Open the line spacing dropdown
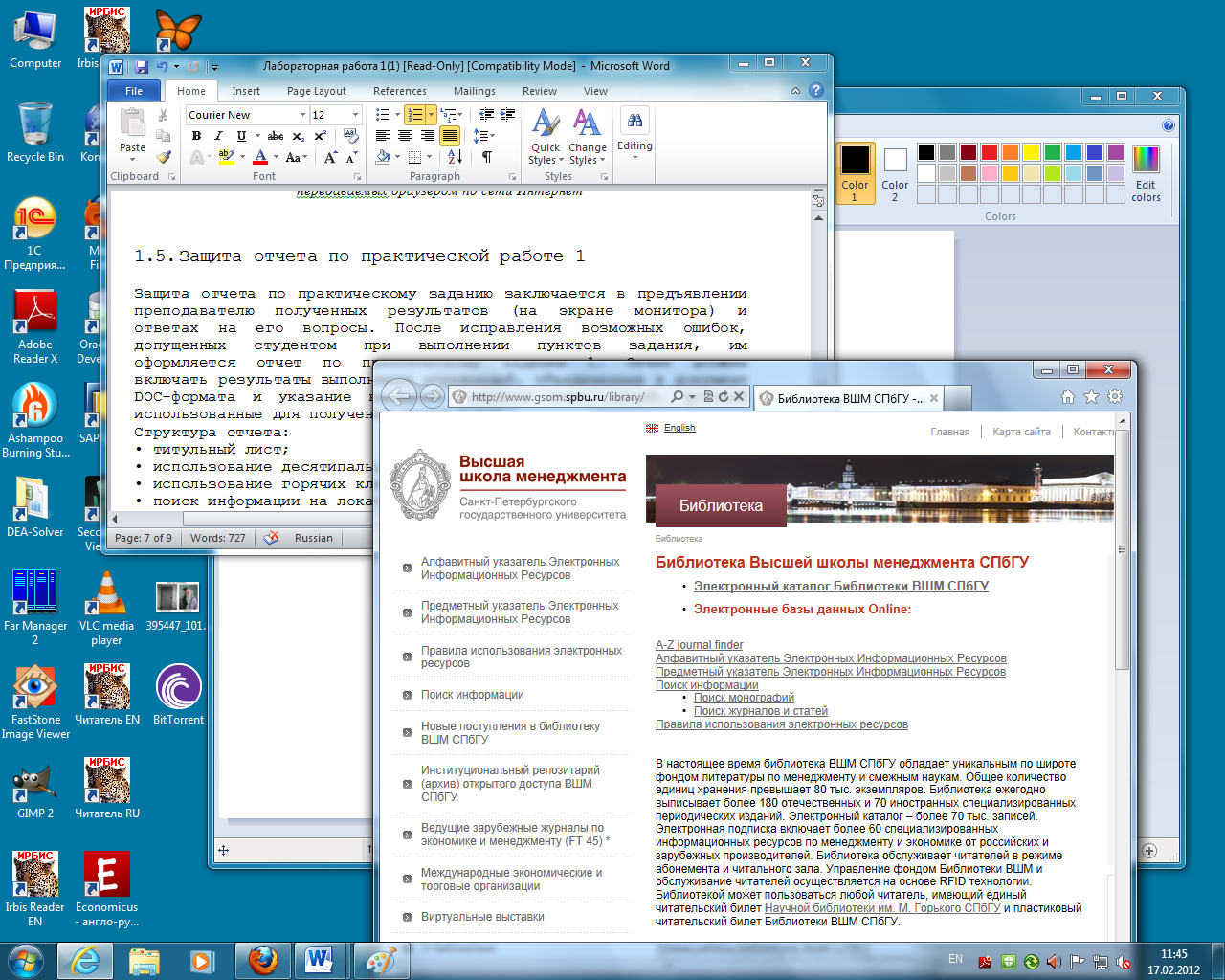 point(483,136)
